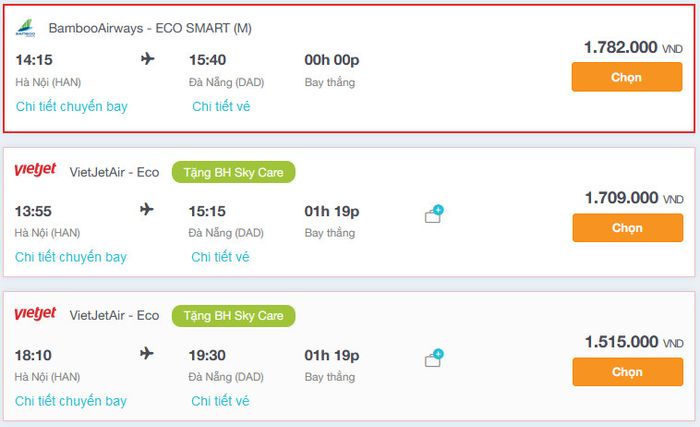The width and height of the screenshot is (700, 427).
Task: Open Chi tiết vé for the 13:55 flight
Action: (x=221, y=257)
